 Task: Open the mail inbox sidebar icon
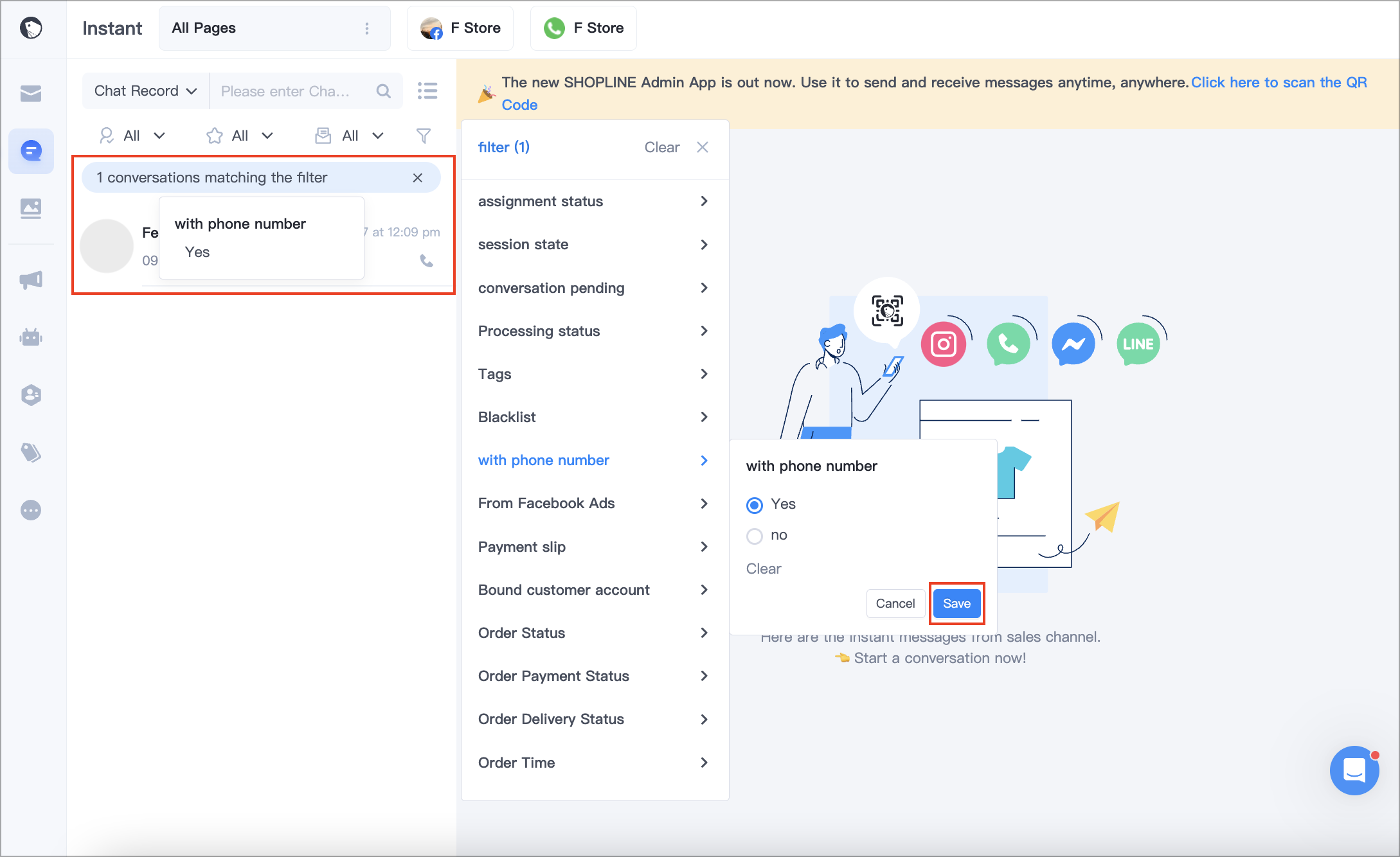pos(31,94)
